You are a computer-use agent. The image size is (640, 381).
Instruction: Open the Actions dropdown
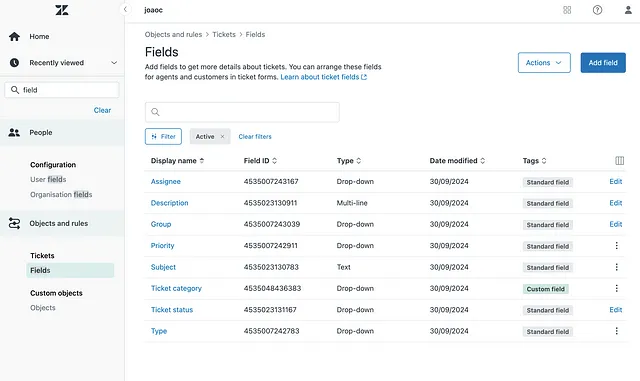pos(544,62)
